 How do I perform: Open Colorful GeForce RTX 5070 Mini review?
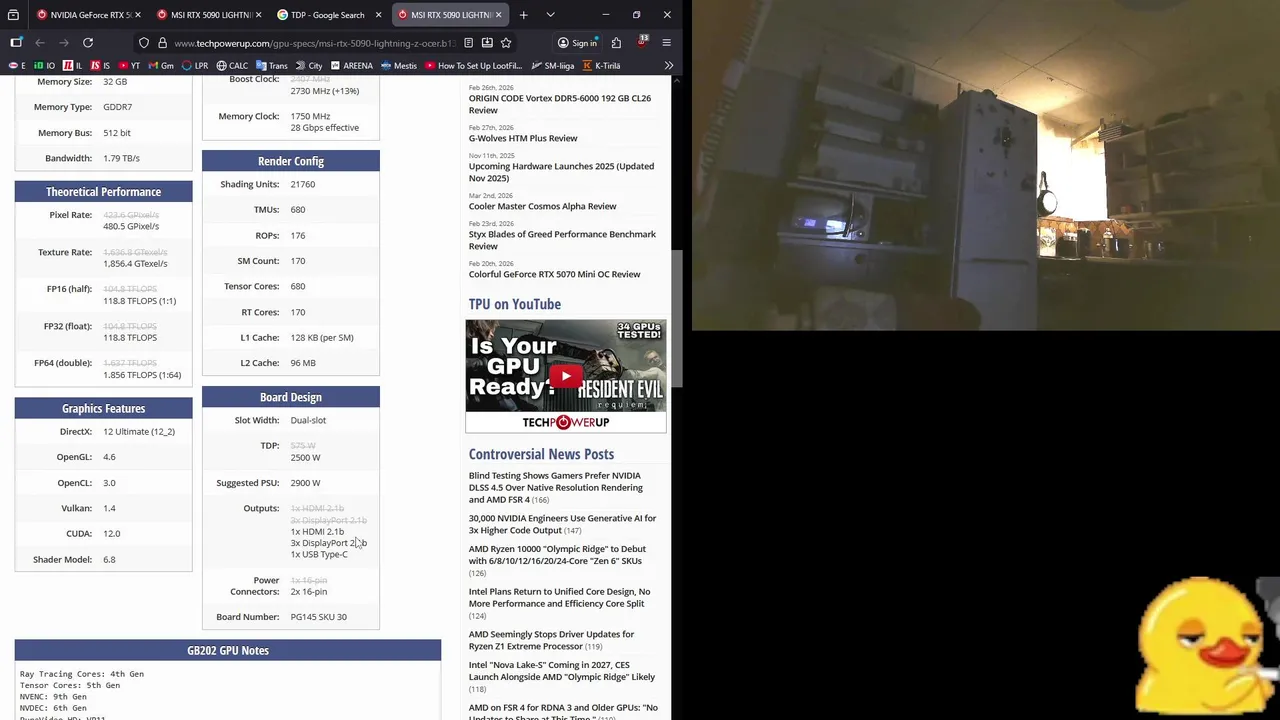[555, 274]
